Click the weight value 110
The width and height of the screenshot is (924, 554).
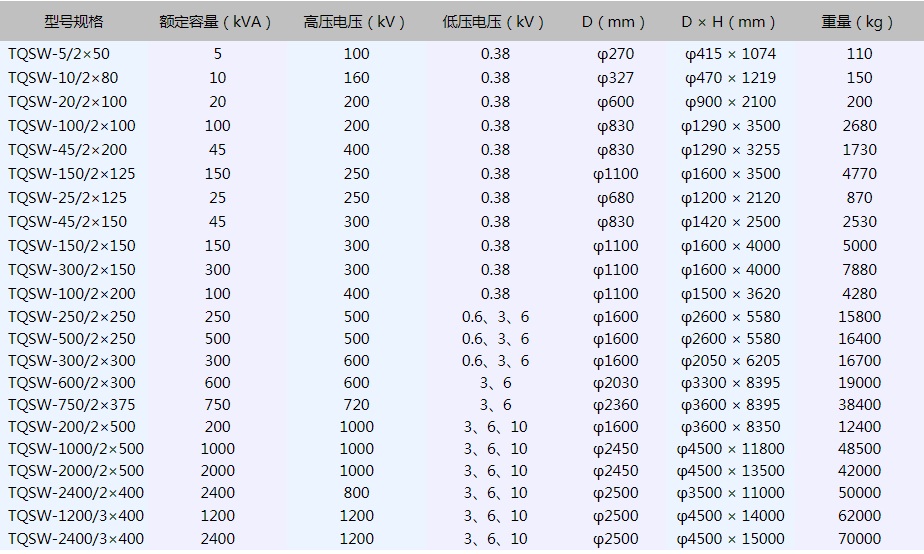point(859,54)
